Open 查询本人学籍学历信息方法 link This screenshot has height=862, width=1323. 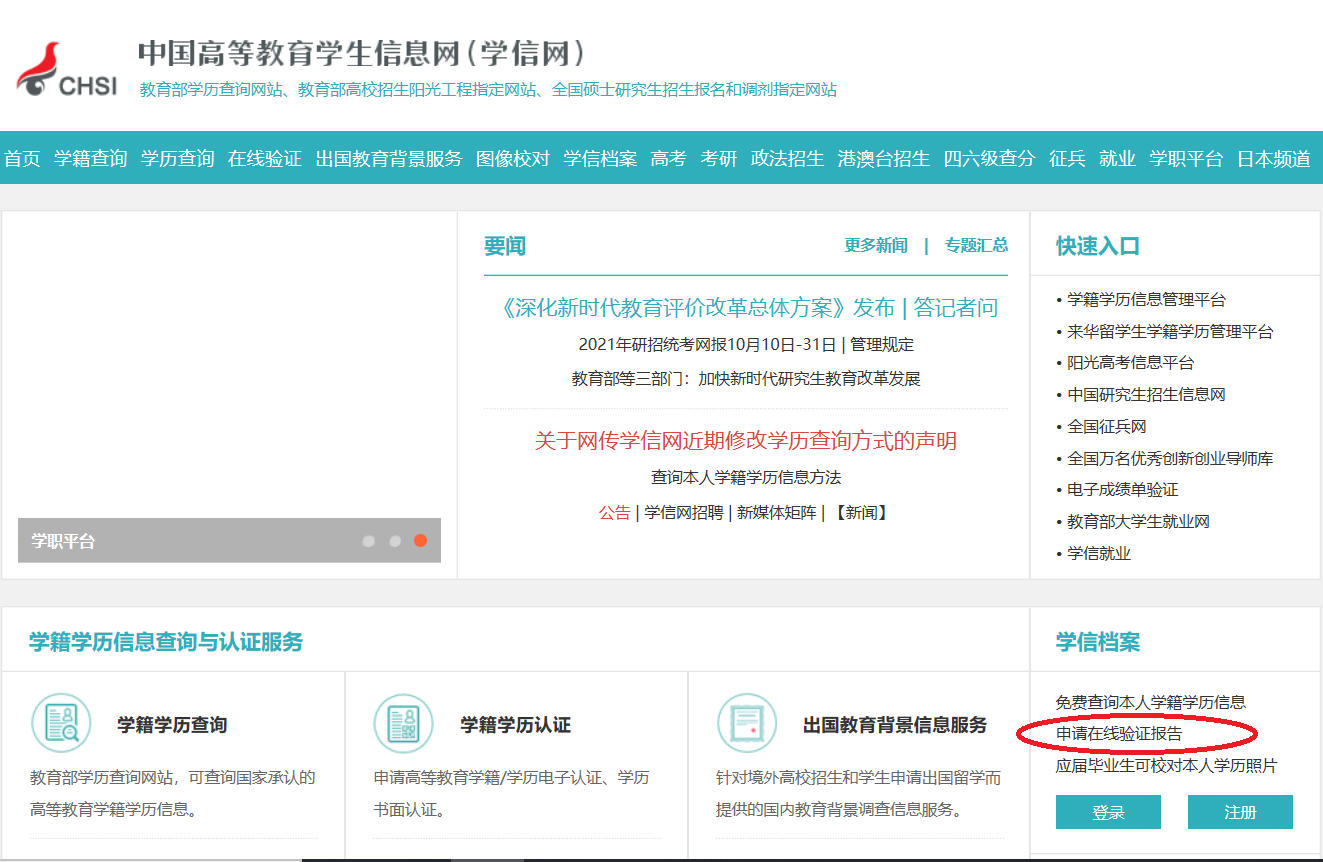[x=746, y=477]
